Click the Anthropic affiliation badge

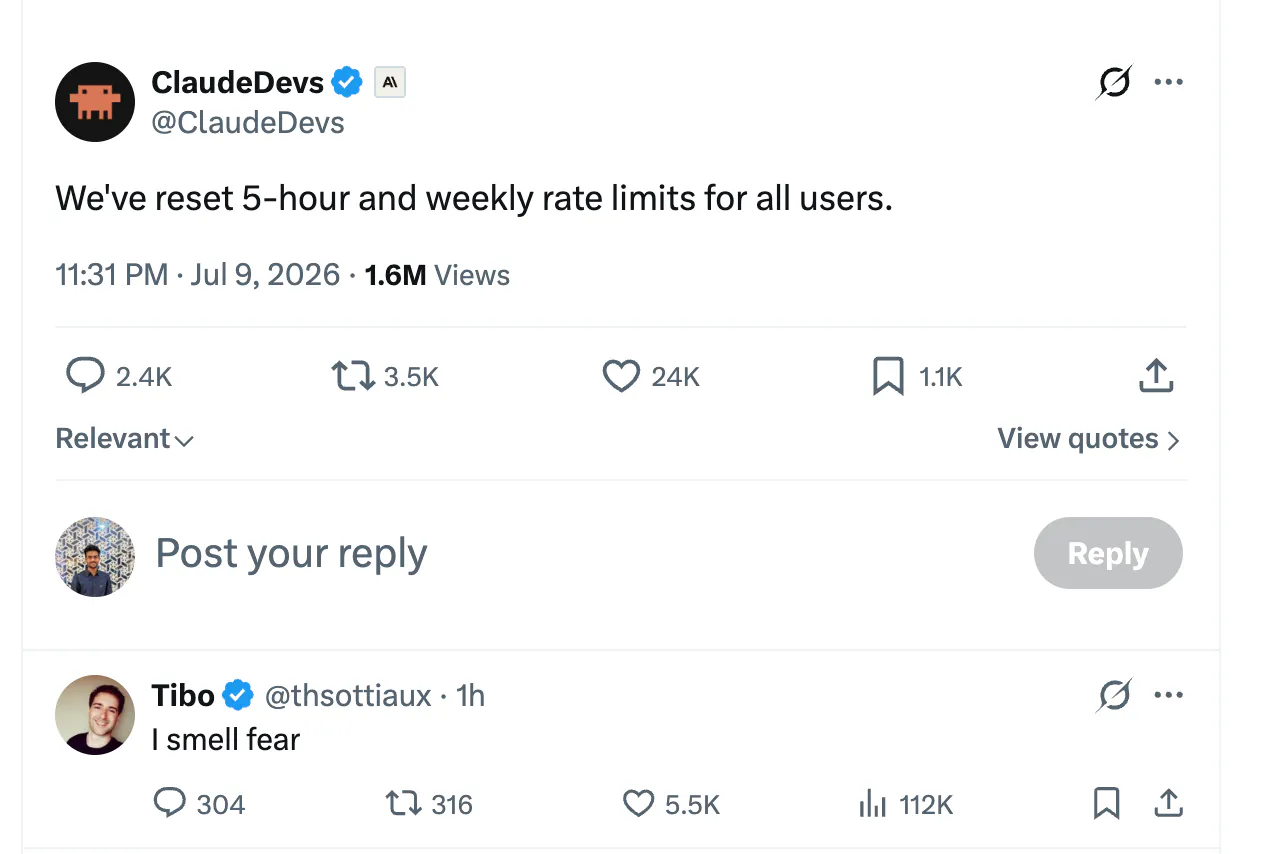tap(390, 83)
